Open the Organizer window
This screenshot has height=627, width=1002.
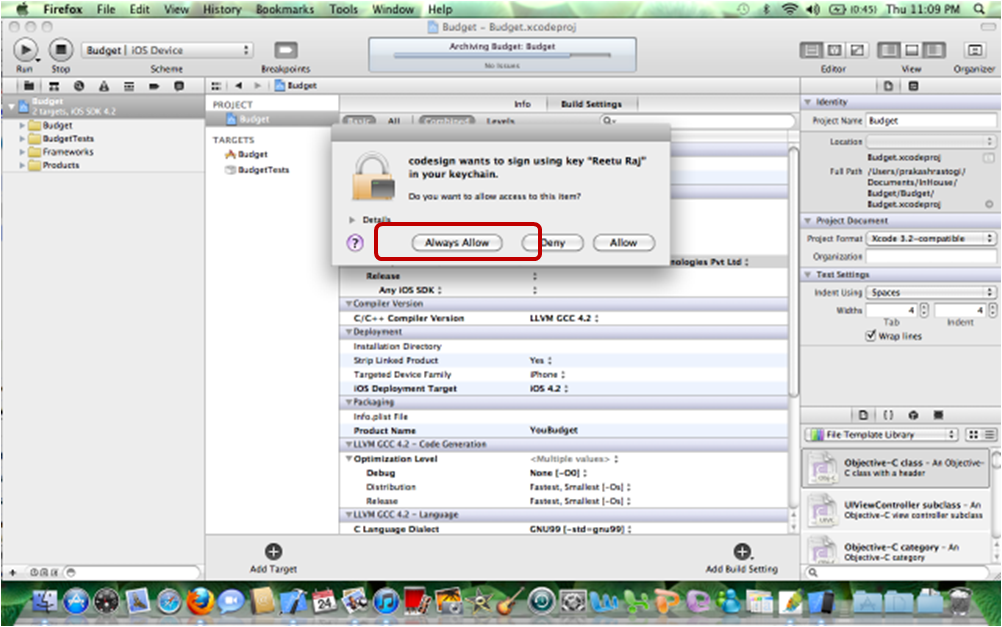(975, 50)
